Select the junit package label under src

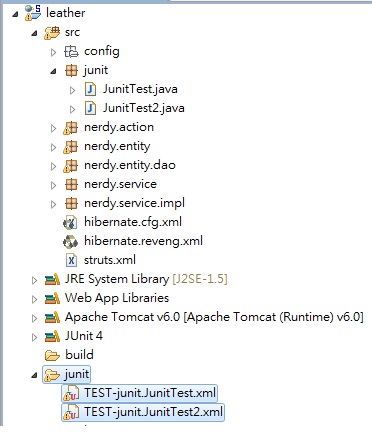click(96, 70)
